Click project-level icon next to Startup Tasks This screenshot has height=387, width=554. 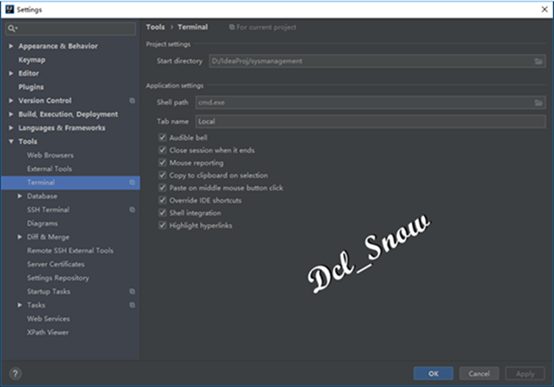click(x=132, y=291)
